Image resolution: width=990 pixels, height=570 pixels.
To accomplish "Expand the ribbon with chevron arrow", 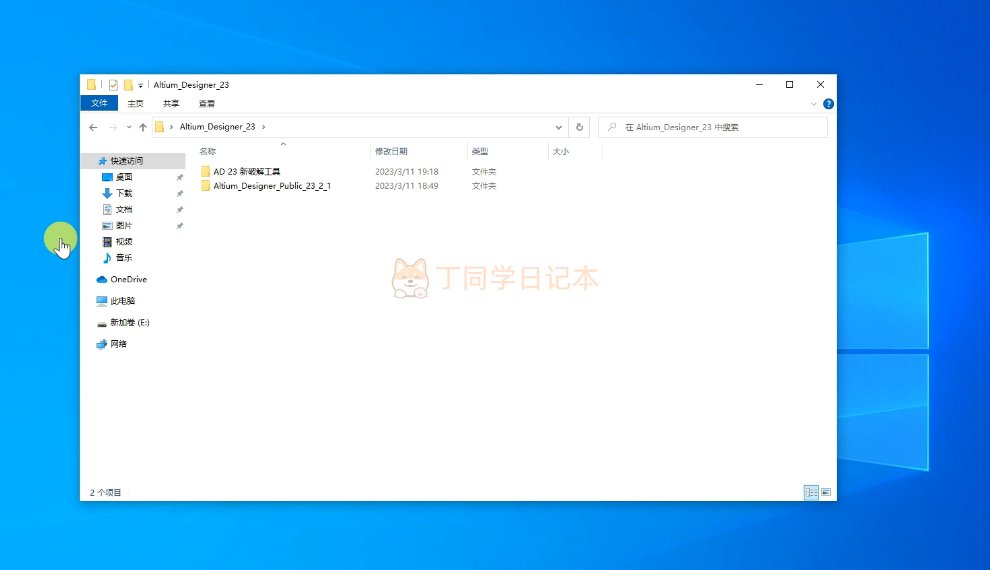I will click(813, 104).
